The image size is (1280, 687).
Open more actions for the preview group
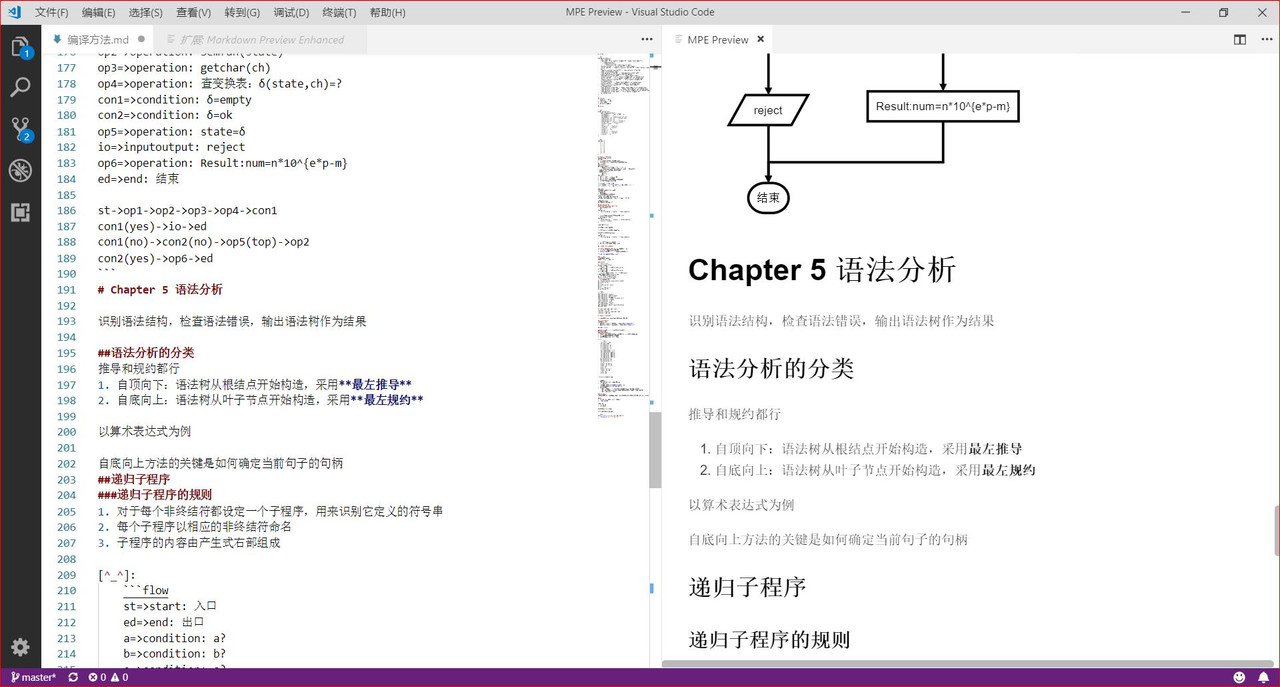[1266, 40]
